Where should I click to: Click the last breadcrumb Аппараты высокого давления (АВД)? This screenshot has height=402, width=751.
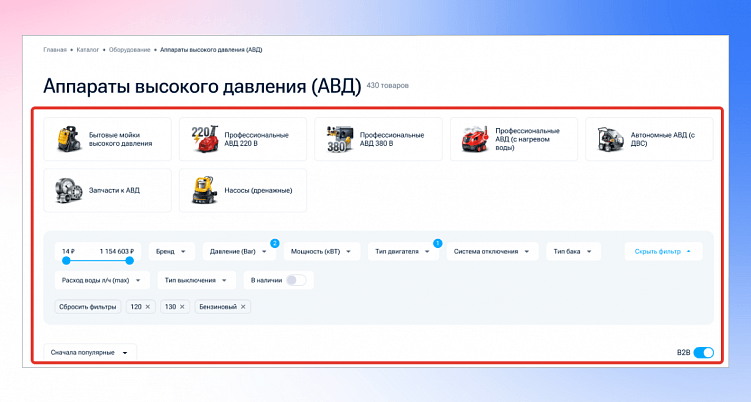pyautogui.click(x=211, y=50)
